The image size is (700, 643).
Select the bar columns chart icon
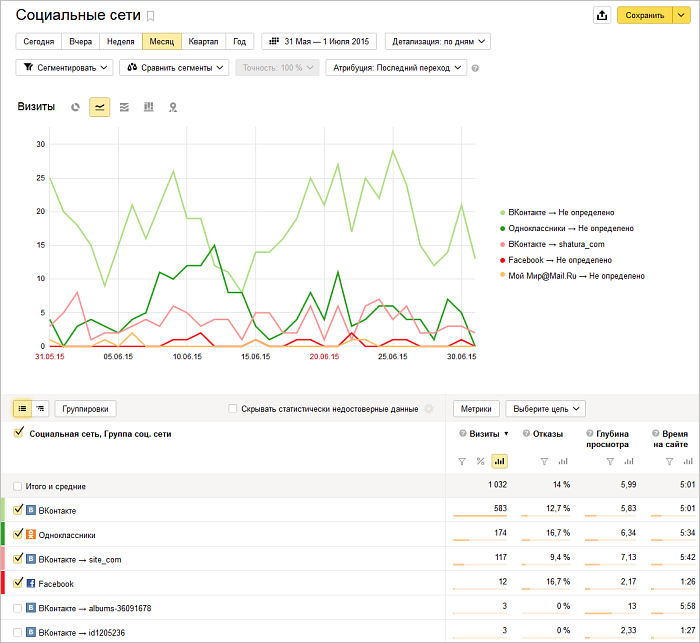pos(148,107)
